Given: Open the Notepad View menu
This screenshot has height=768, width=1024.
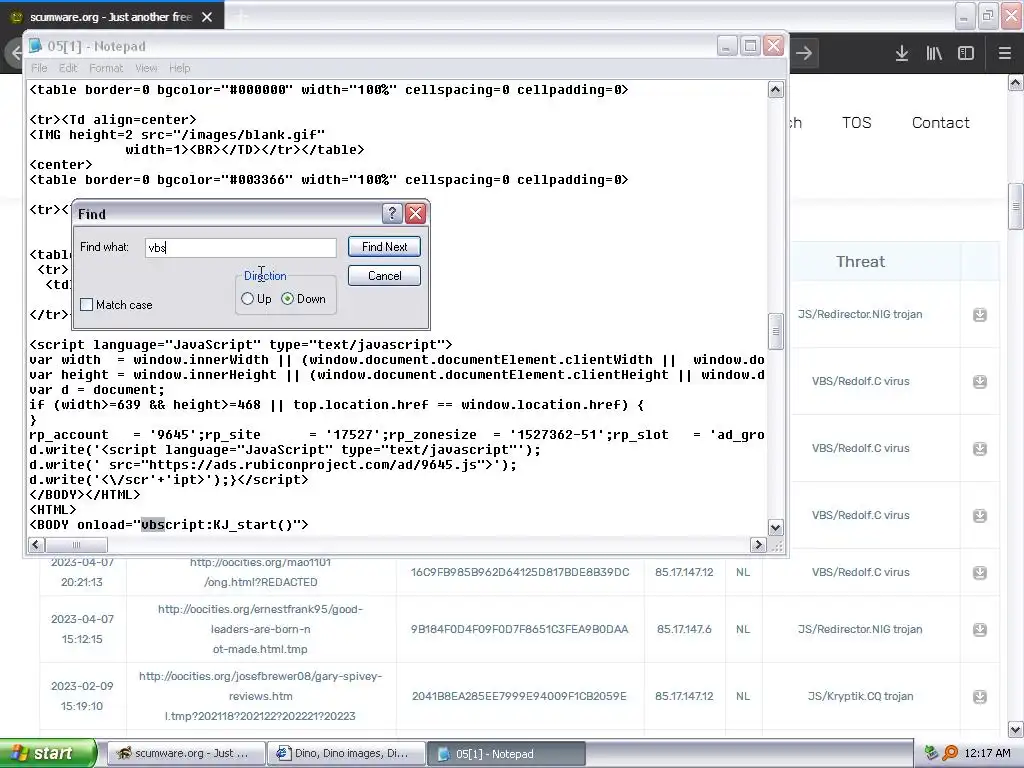Looking at the screenshot, I should [146, 68].
